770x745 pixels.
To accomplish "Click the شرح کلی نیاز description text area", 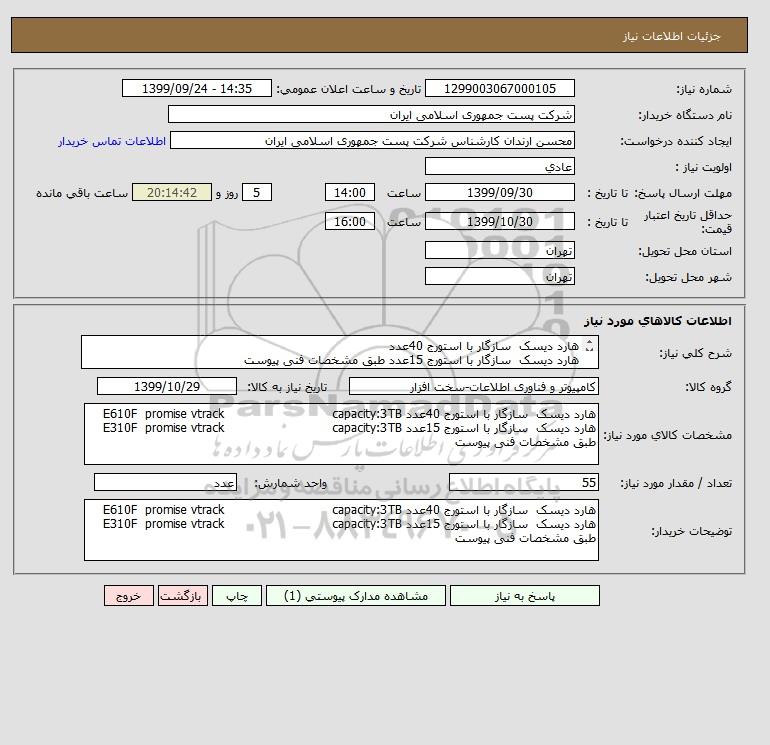I will 340,353.
